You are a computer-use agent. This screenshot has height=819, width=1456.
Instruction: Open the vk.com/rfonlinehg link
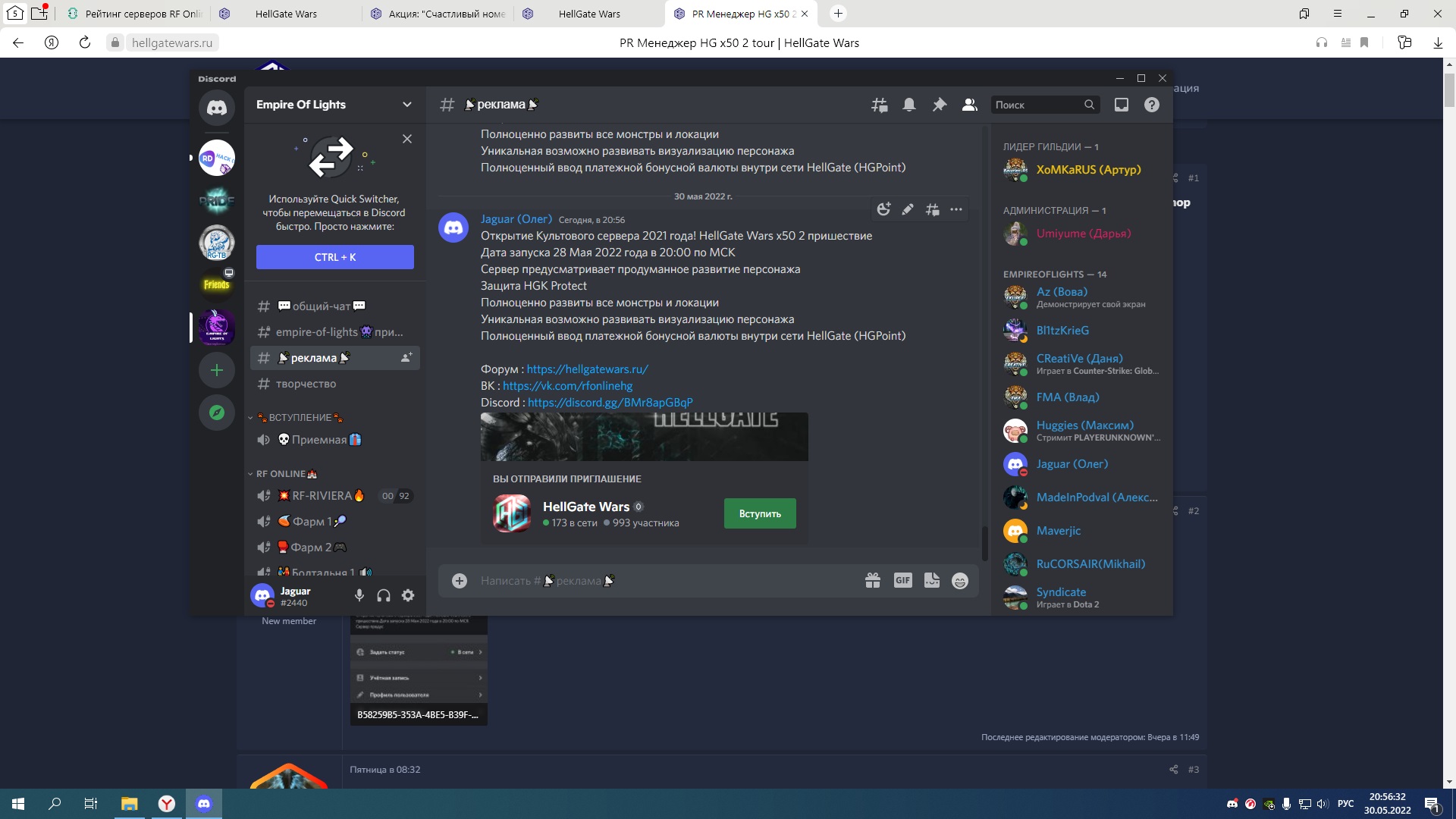click(567, 386)
